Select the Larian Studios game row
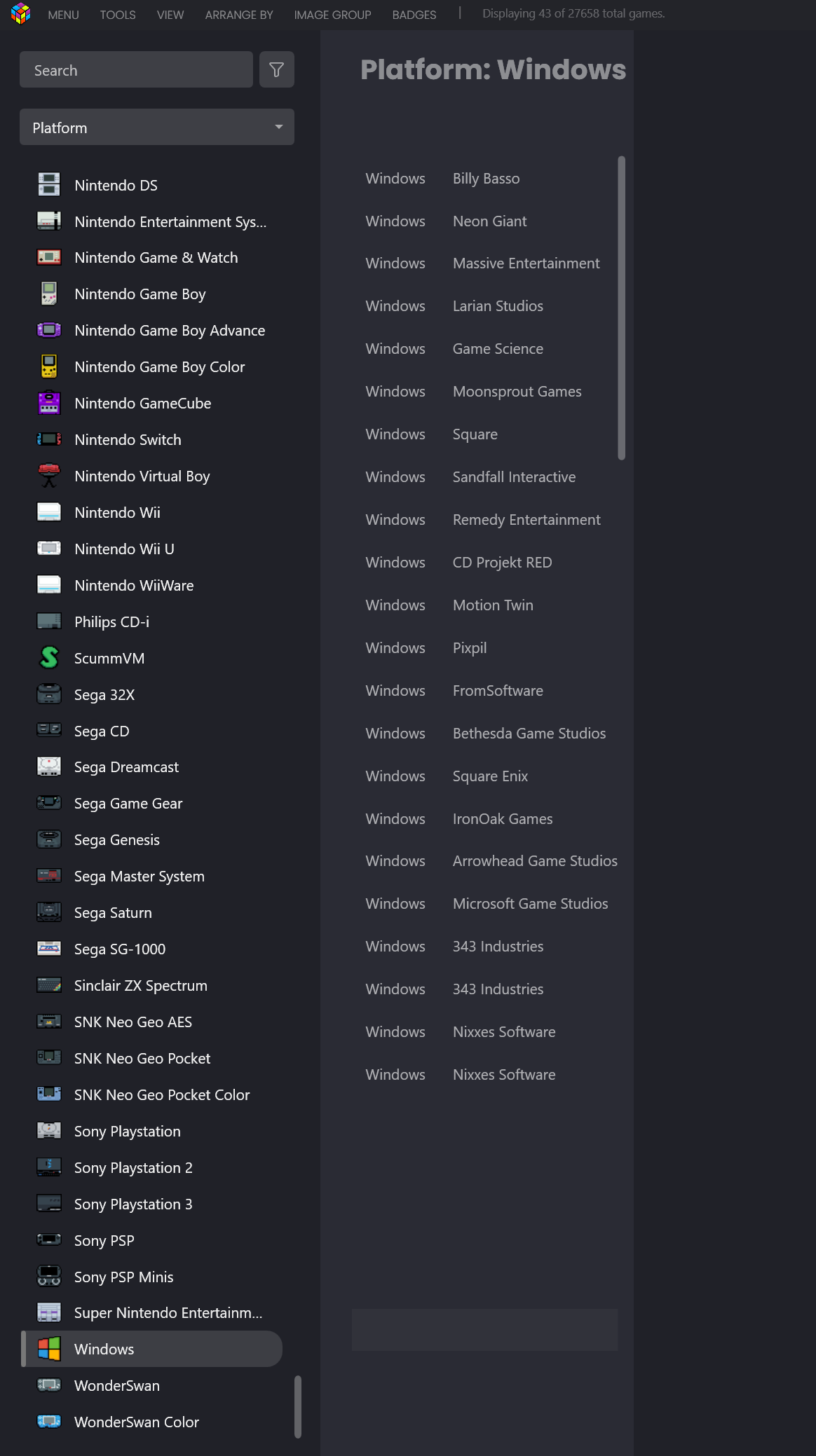 click(484, 306)
